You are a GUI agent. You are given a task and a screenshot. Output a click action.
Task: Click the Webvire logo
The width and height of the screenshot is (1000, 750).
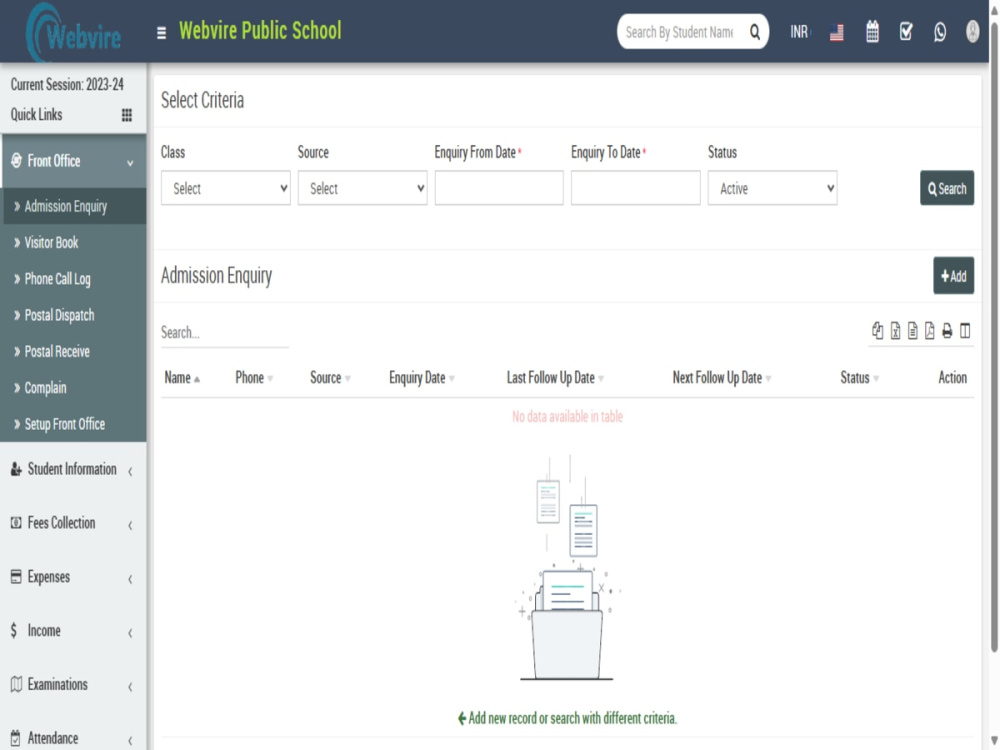tap(74, 33)
